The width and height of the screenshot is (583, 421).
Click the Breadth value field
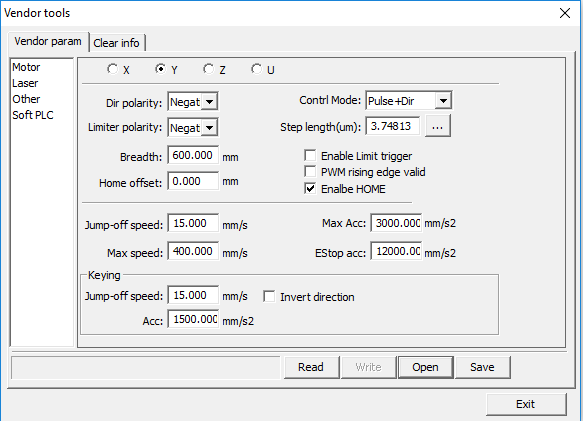coord(193,155)
